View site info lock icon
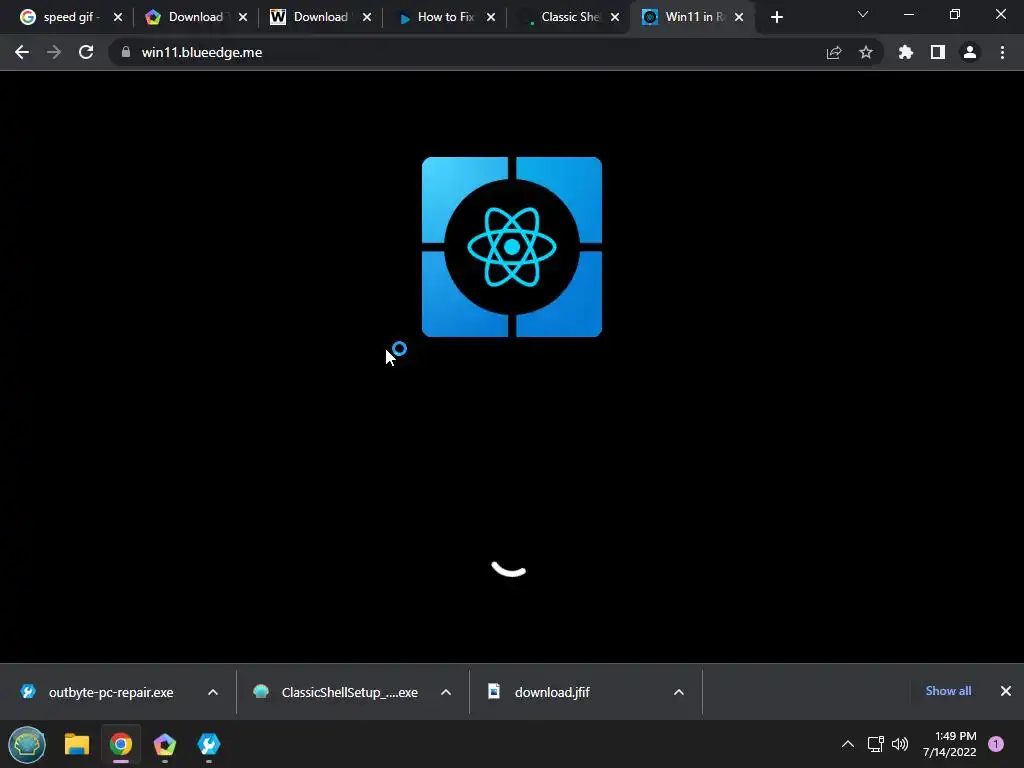 coord(126,52)
